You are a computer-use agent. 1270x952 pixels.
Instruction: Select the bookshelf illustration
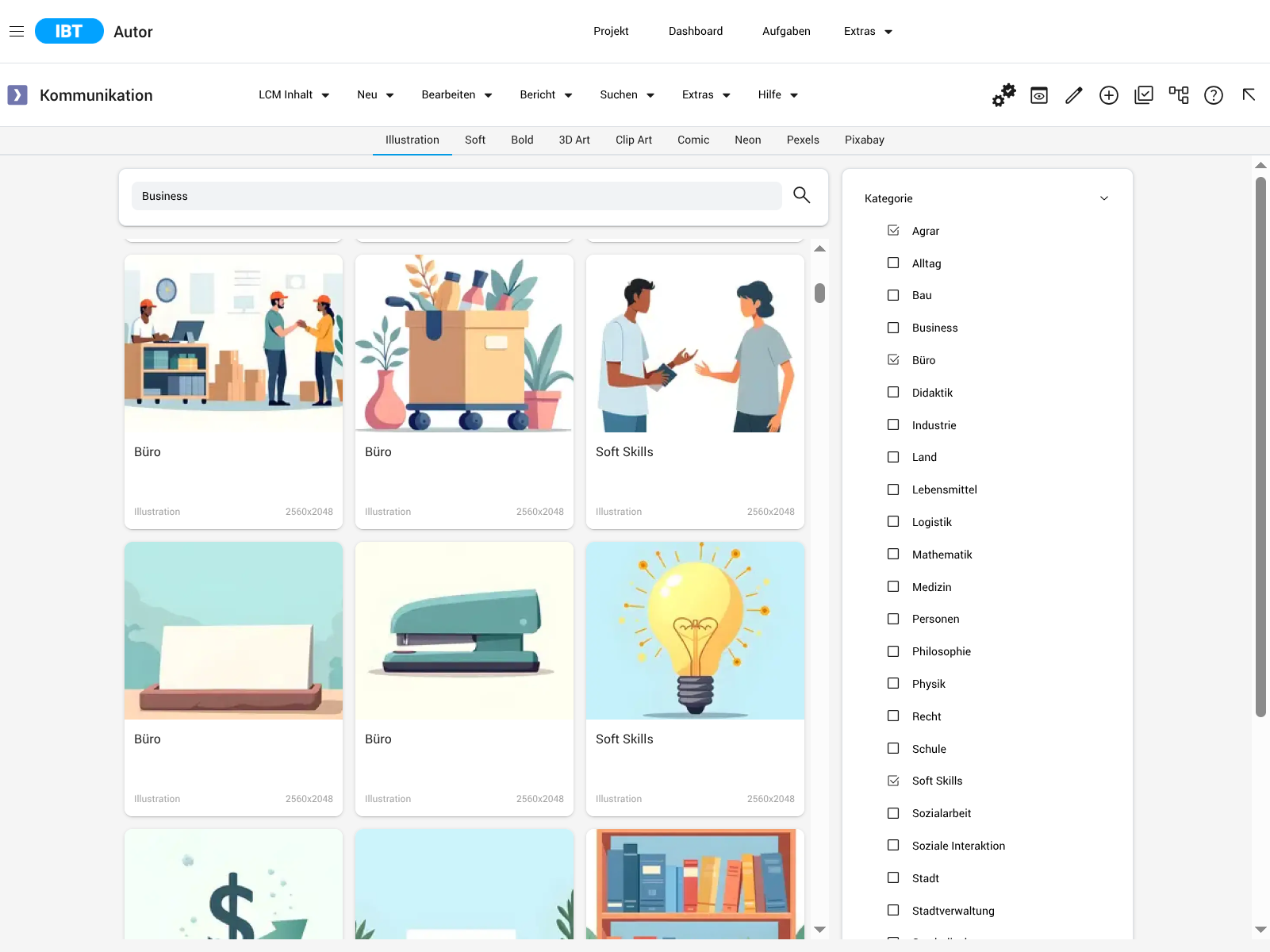[x=695, y=884]
